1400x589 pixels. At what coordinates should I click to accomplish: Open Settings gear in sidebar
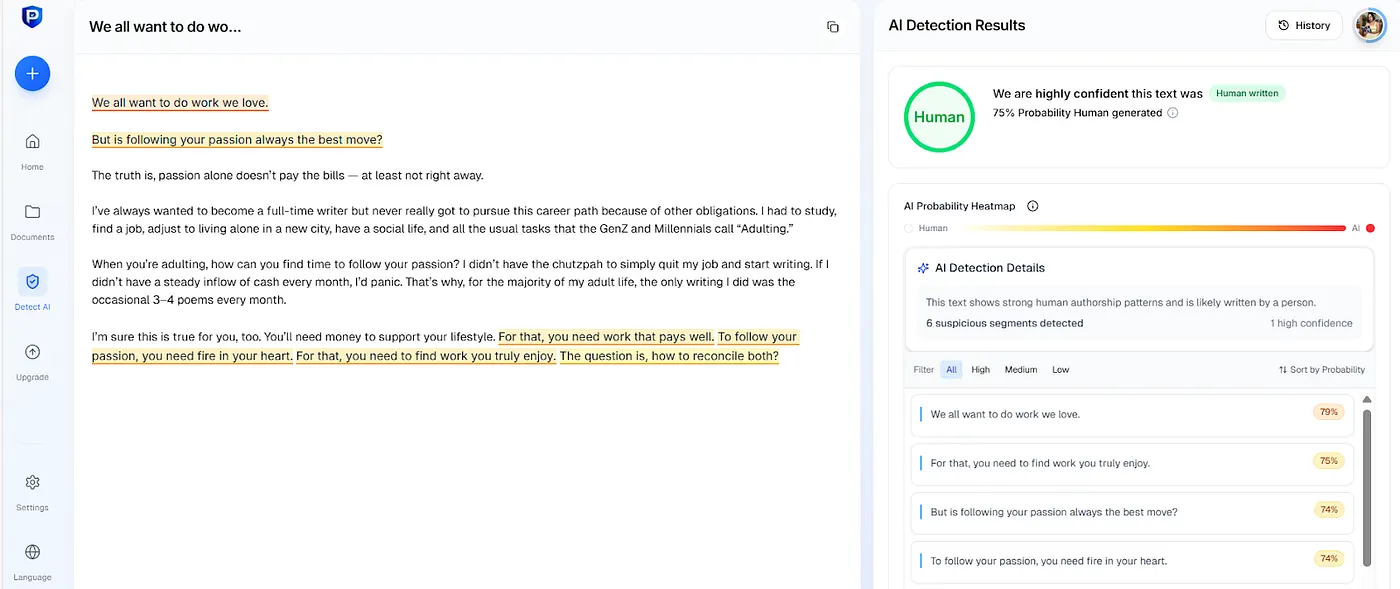tap(32, 483)
